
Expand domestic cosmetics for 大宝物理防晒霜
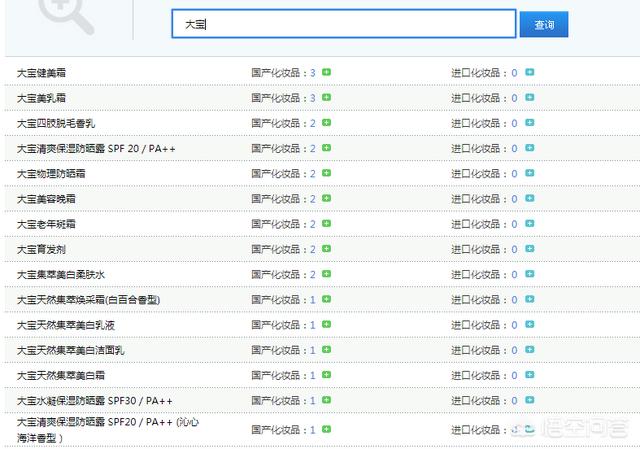point(326,173)
